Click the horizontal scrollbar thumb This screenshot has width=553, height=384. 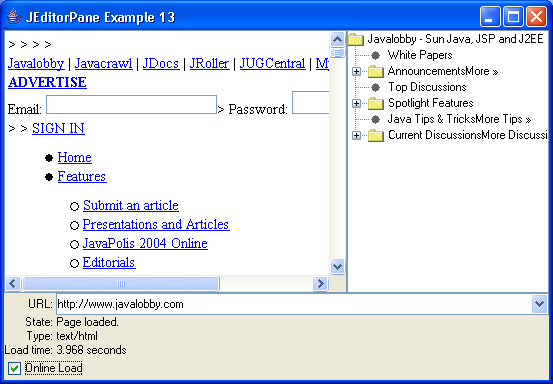[121, 284]
